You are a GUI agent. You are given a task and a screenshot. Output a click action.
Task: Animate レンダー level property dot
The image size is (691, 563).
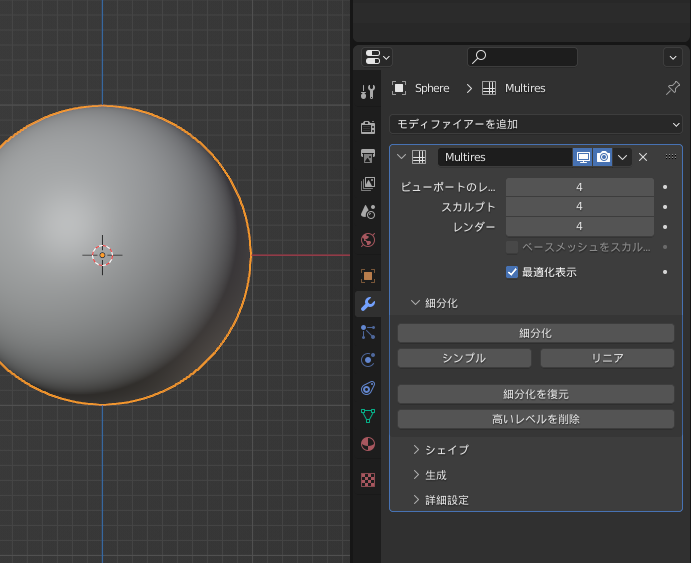(665, 227)
